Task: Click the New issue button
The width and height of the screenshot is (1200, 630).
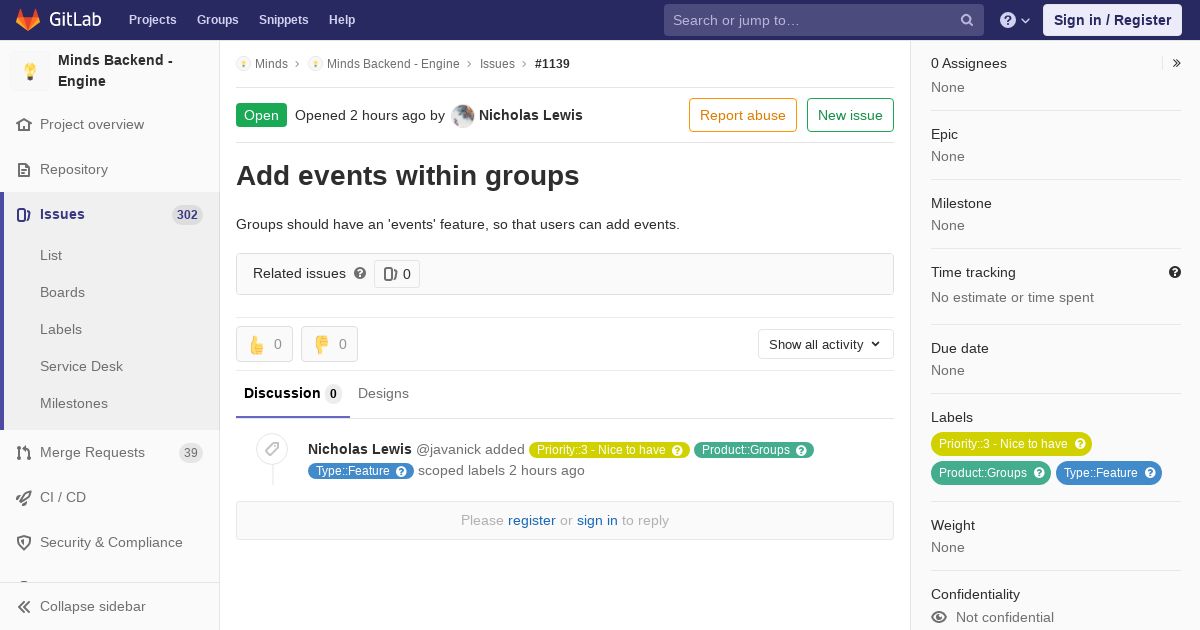Action: [850, 115]
